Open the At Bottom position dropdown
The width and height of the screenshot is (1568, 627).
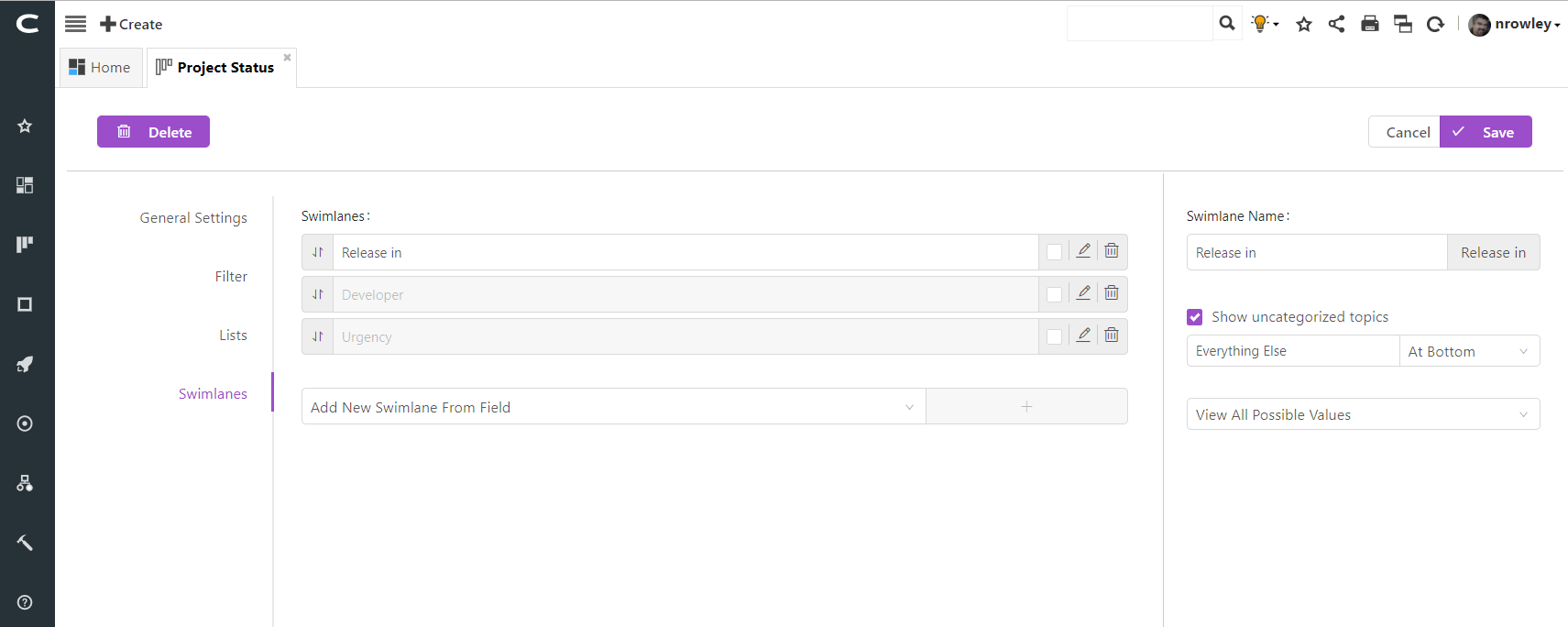tap(1469, 351)
